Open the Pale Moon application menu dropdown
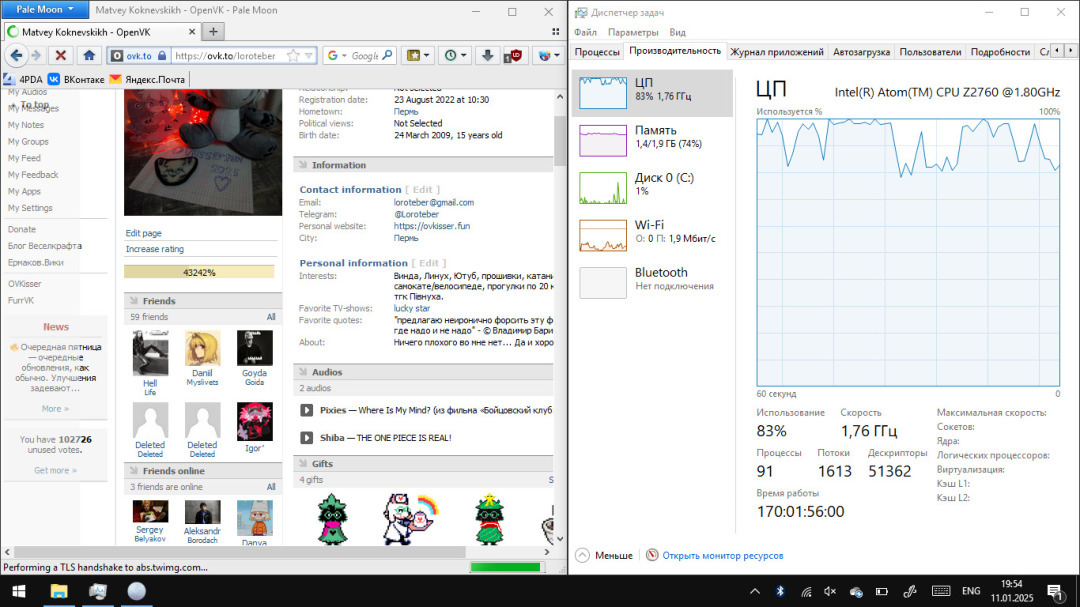1080x607 pixels. click(46, 10)
